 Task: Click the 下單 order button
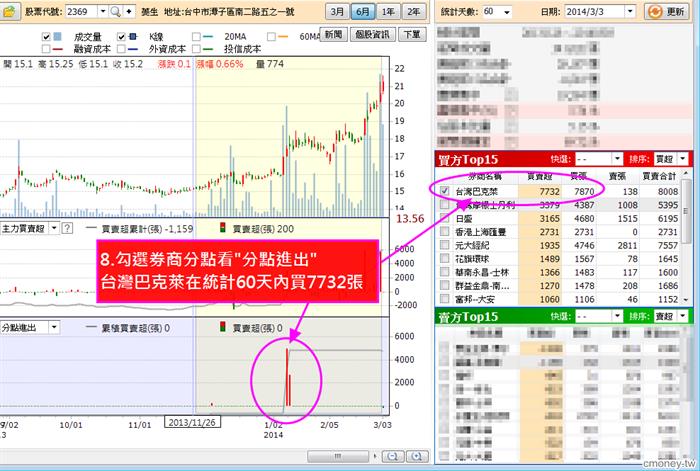[412, 34]
